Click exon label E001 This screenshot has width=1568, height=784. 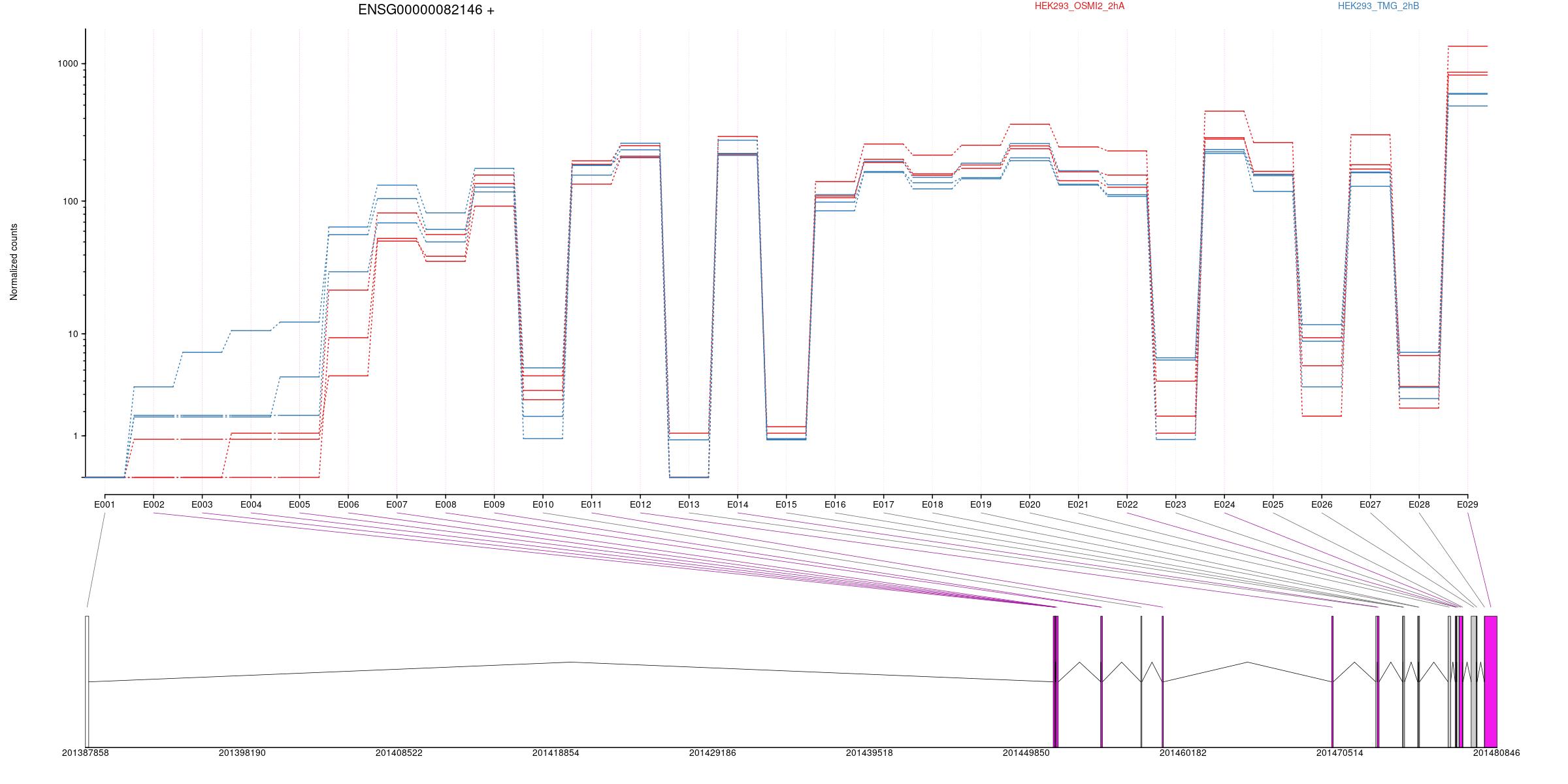point(105,504)
